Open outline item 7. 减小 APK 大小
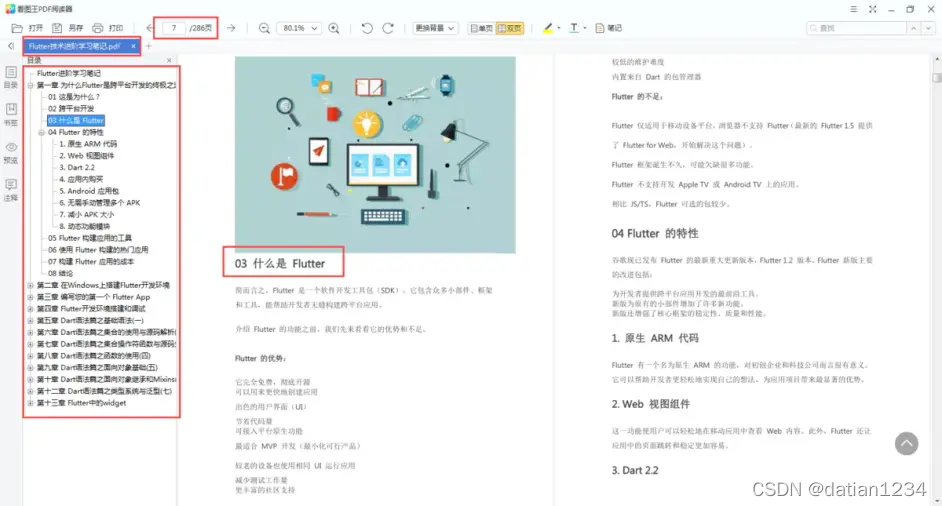942x506 pixels. click(87, 215)
